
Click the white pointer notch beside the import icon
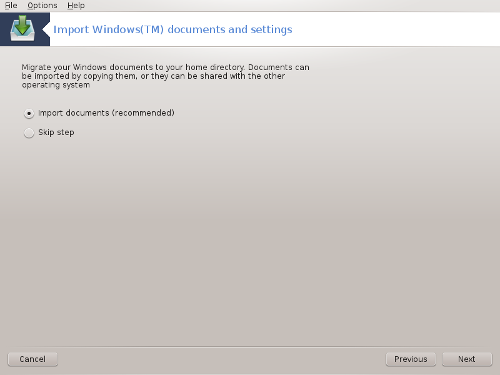[x=46, y=29]
